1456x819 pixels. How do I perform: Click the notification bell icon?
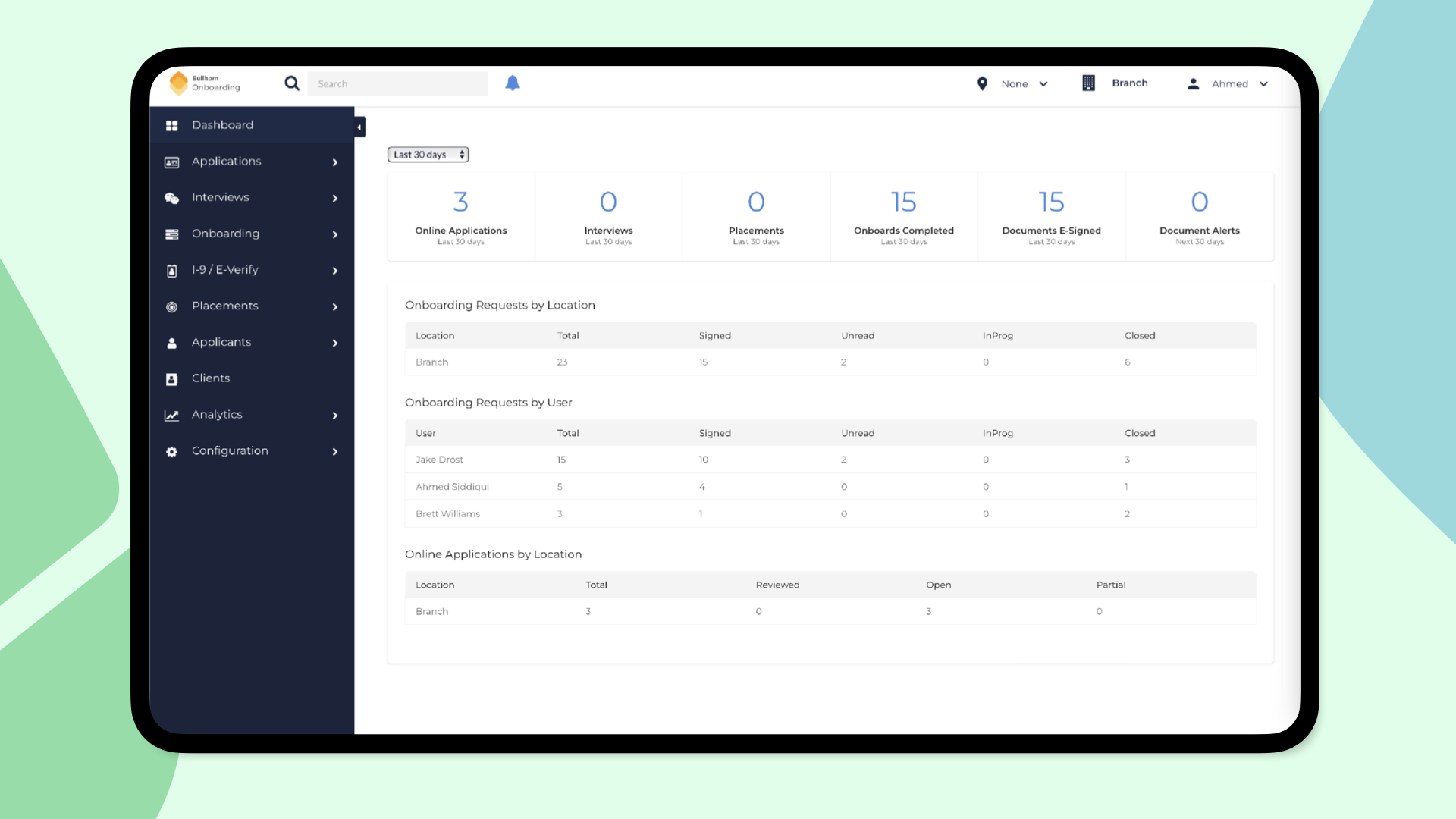click(513, 83)
